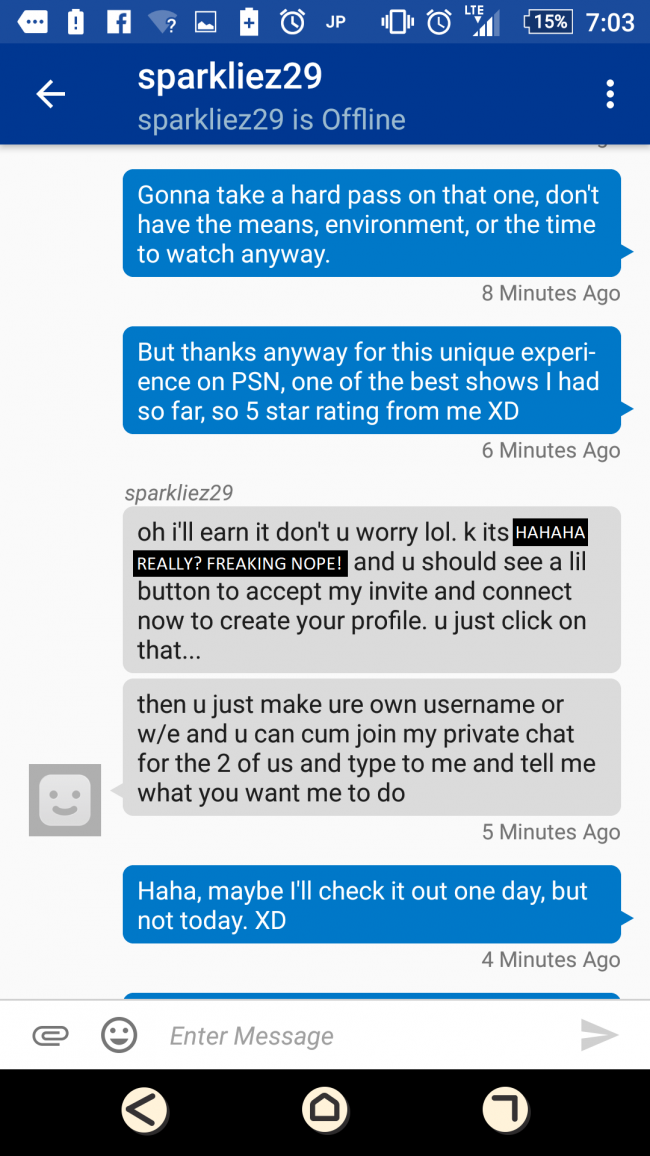Open the three-dot overflow menu
The image size is (650, 1156).
[x=609, y=94]
